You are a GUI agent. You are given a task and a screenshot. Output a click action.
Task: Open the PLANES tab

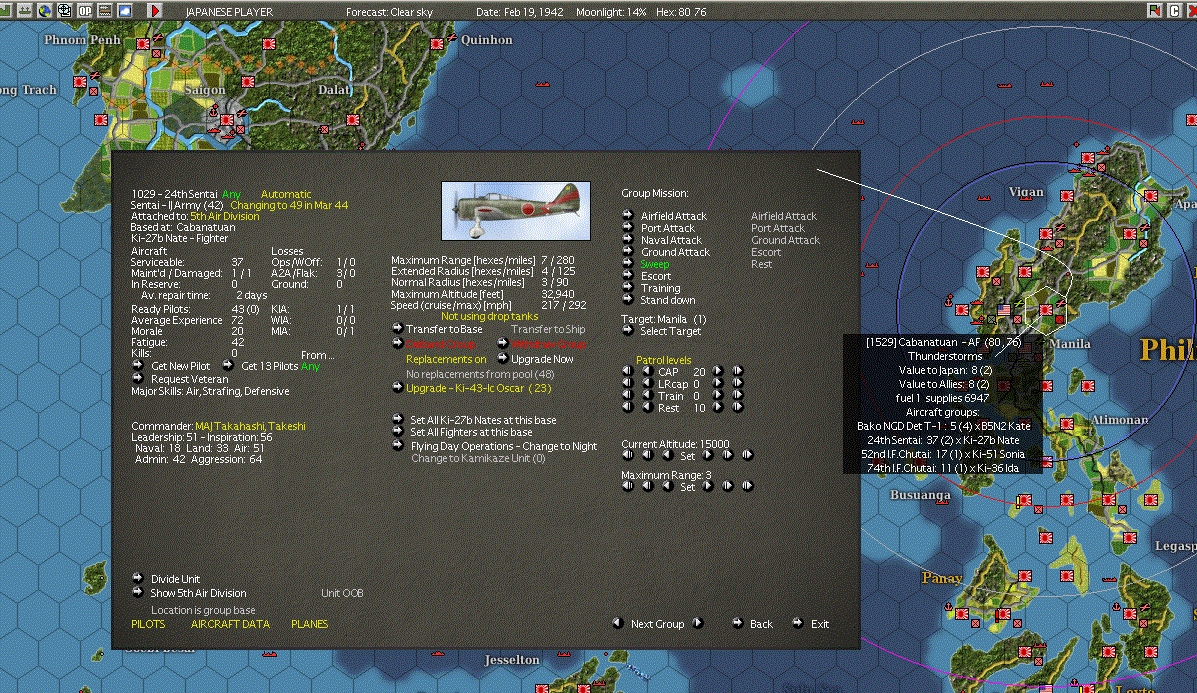[309, 624]
